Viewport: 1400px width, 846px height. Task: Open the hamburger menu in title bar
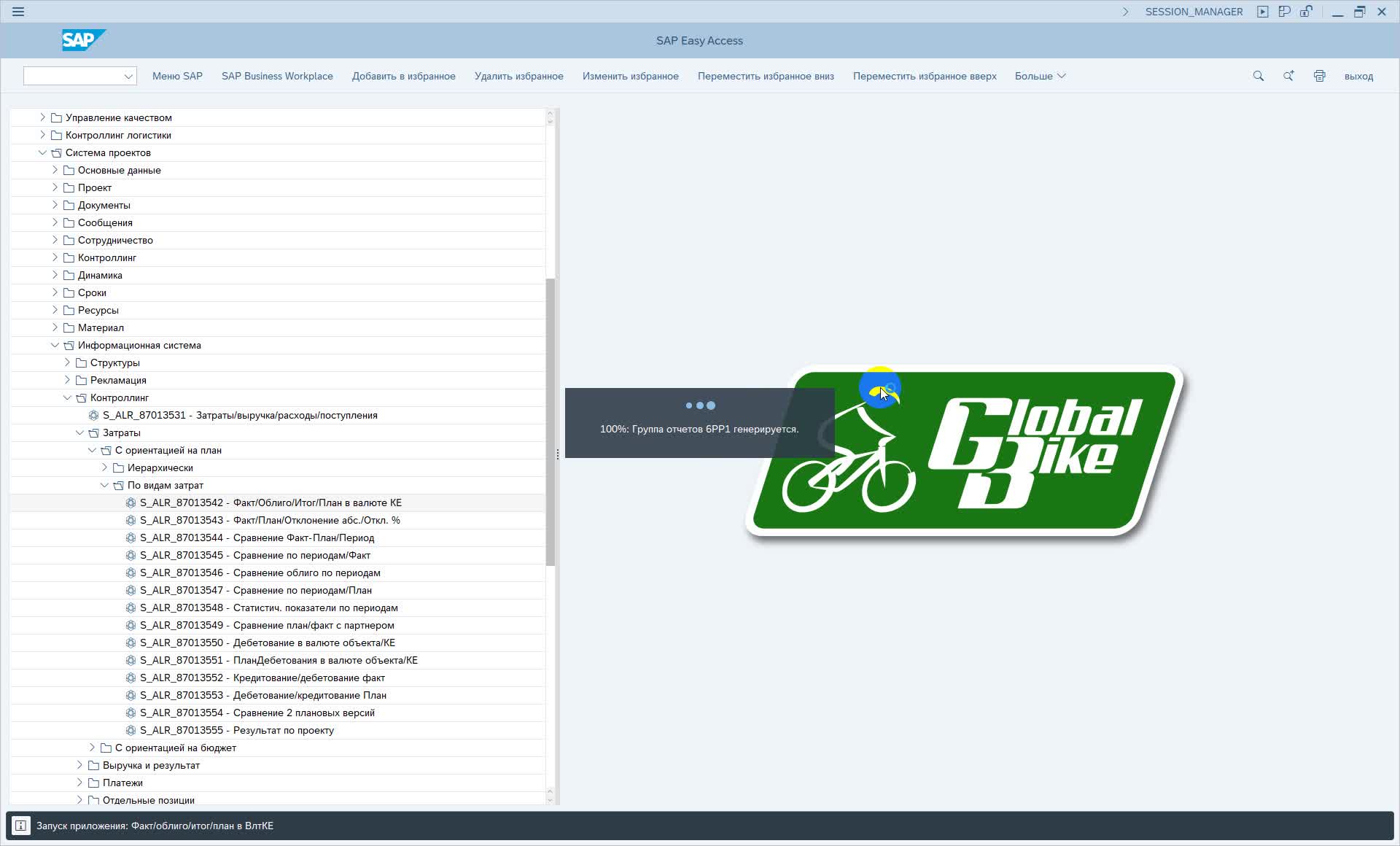tap(18, 12)
